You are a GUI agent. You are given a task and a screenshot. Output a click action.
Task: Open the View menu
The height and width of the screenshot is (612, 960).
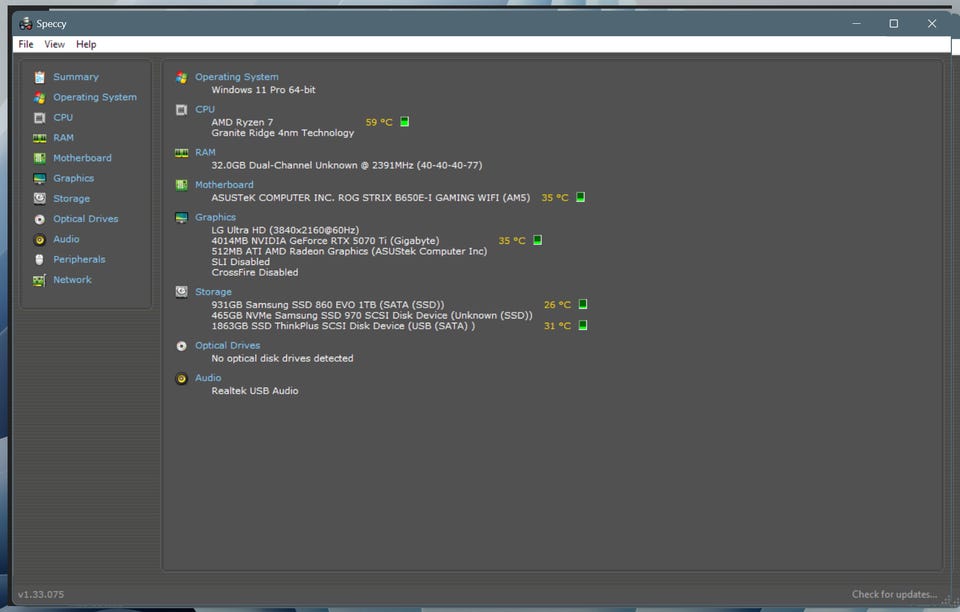(54, 44)
